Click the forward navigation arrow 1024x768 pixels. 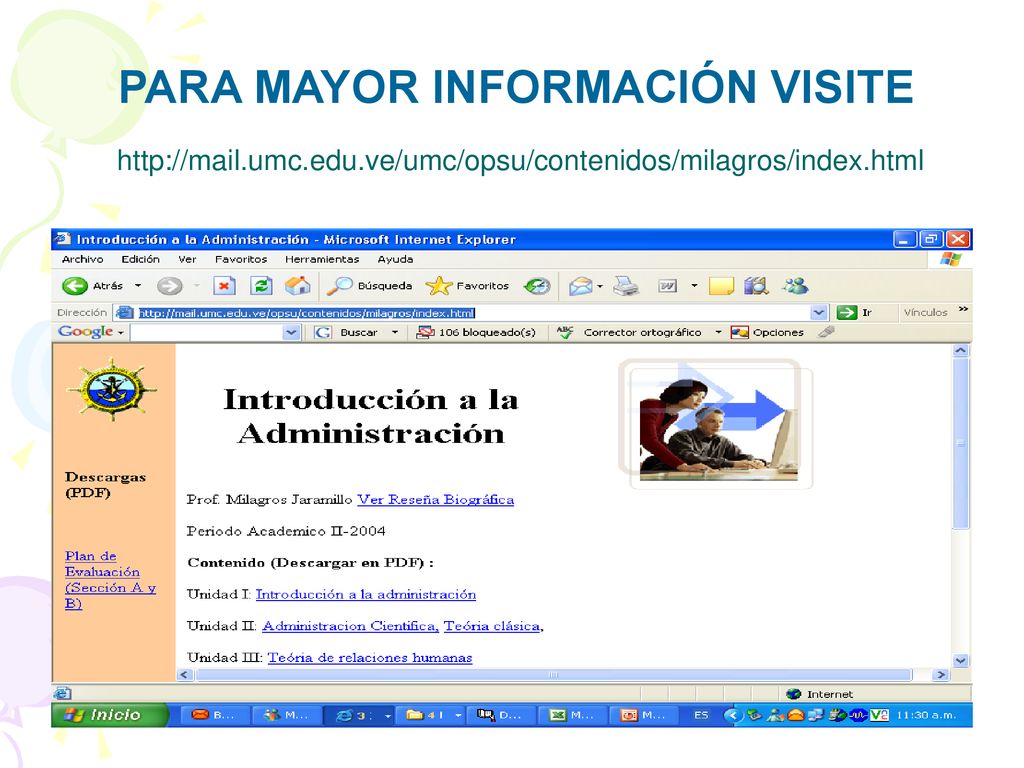169,286
